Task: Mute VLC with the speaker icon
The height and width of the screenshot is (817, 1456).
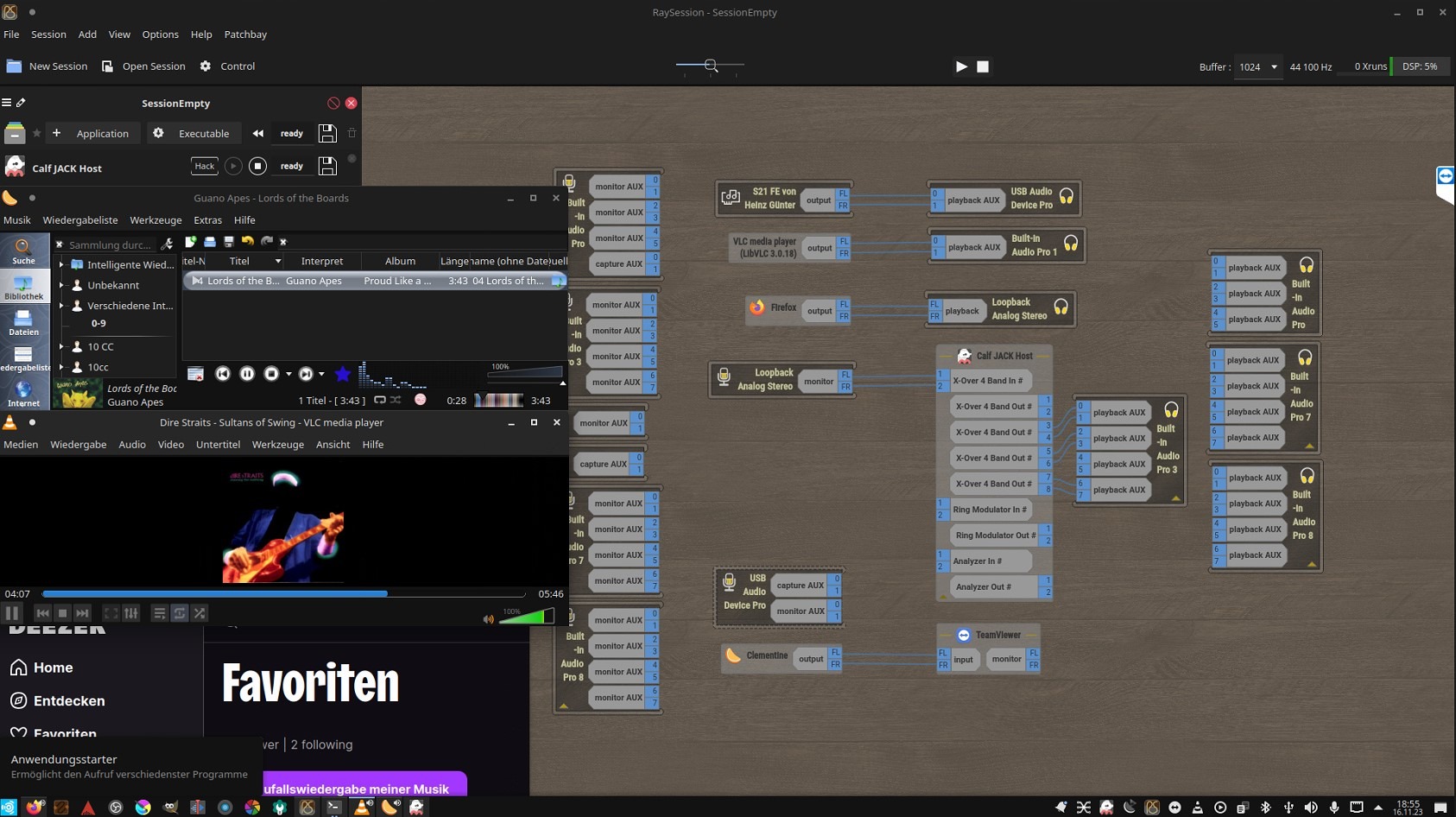Action: [489, 619]
